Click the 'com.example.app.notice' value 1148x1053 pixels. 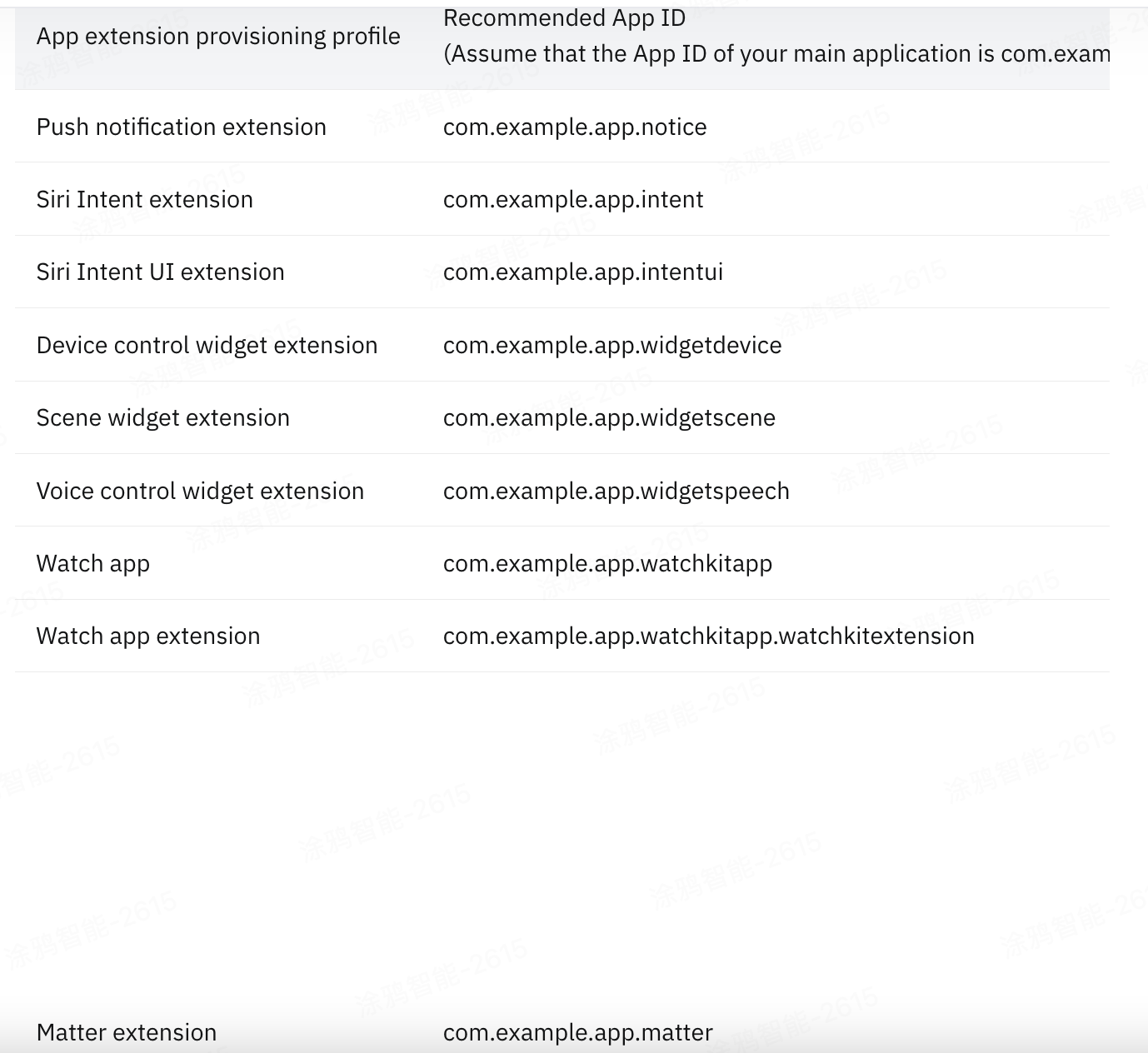575,127
